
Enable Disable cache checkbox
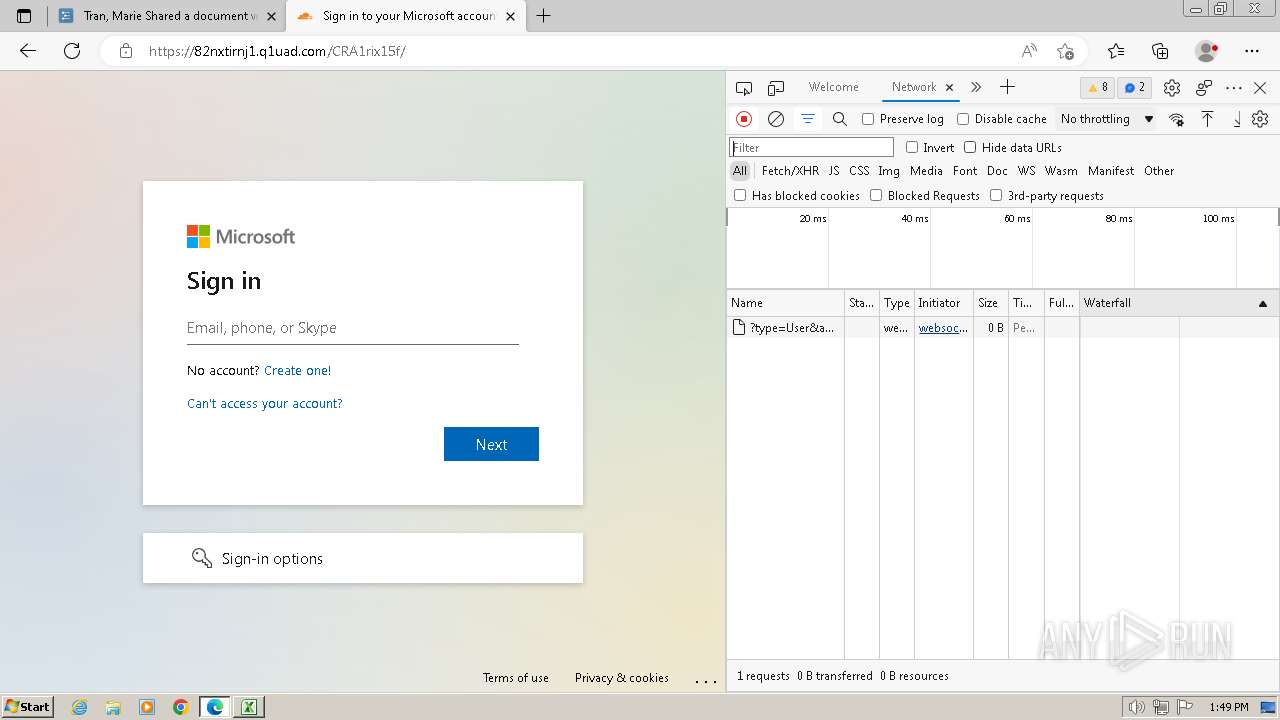coord(963,119)
